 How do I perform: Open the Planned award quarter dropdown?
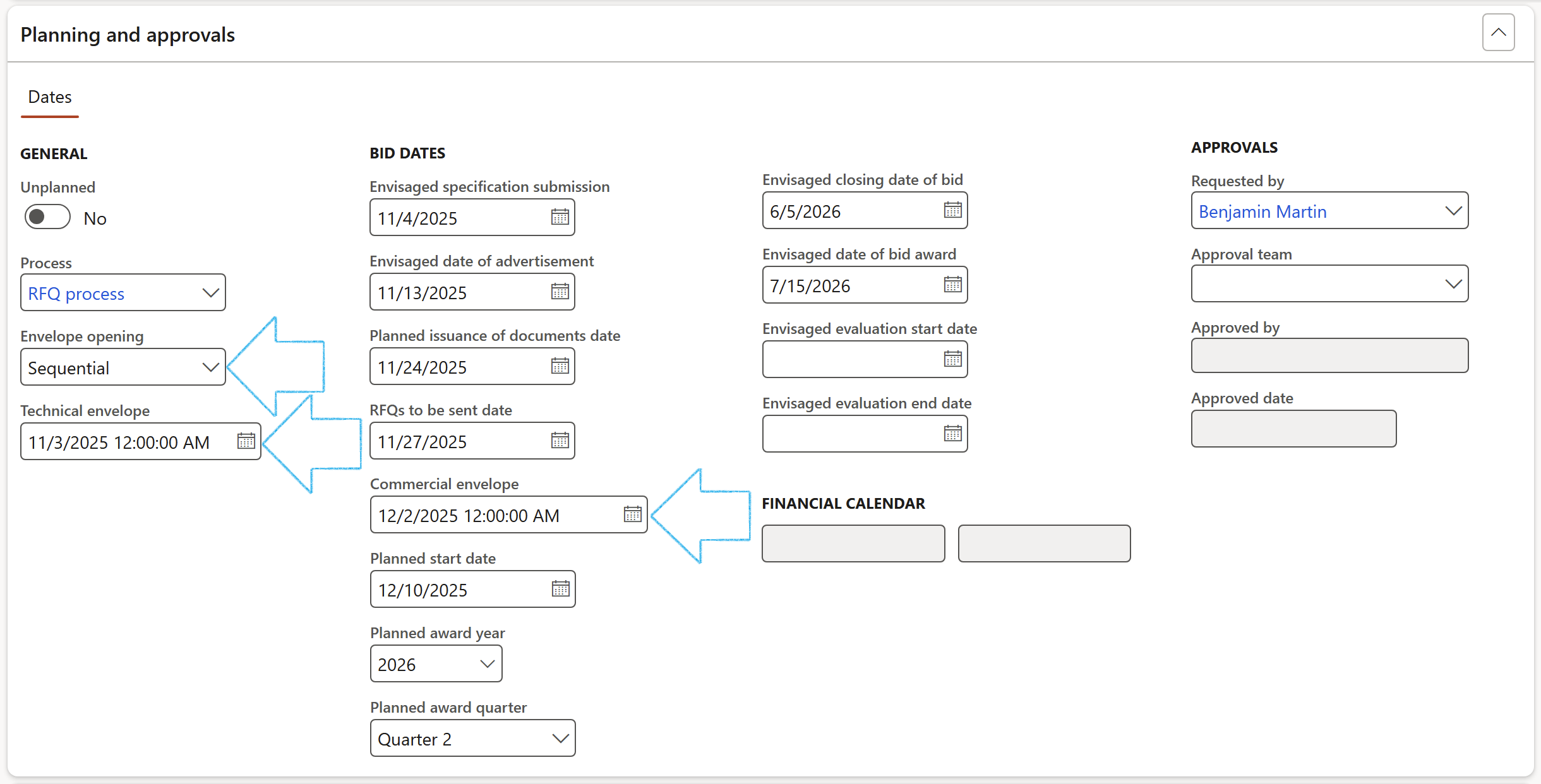pos(560,739)
